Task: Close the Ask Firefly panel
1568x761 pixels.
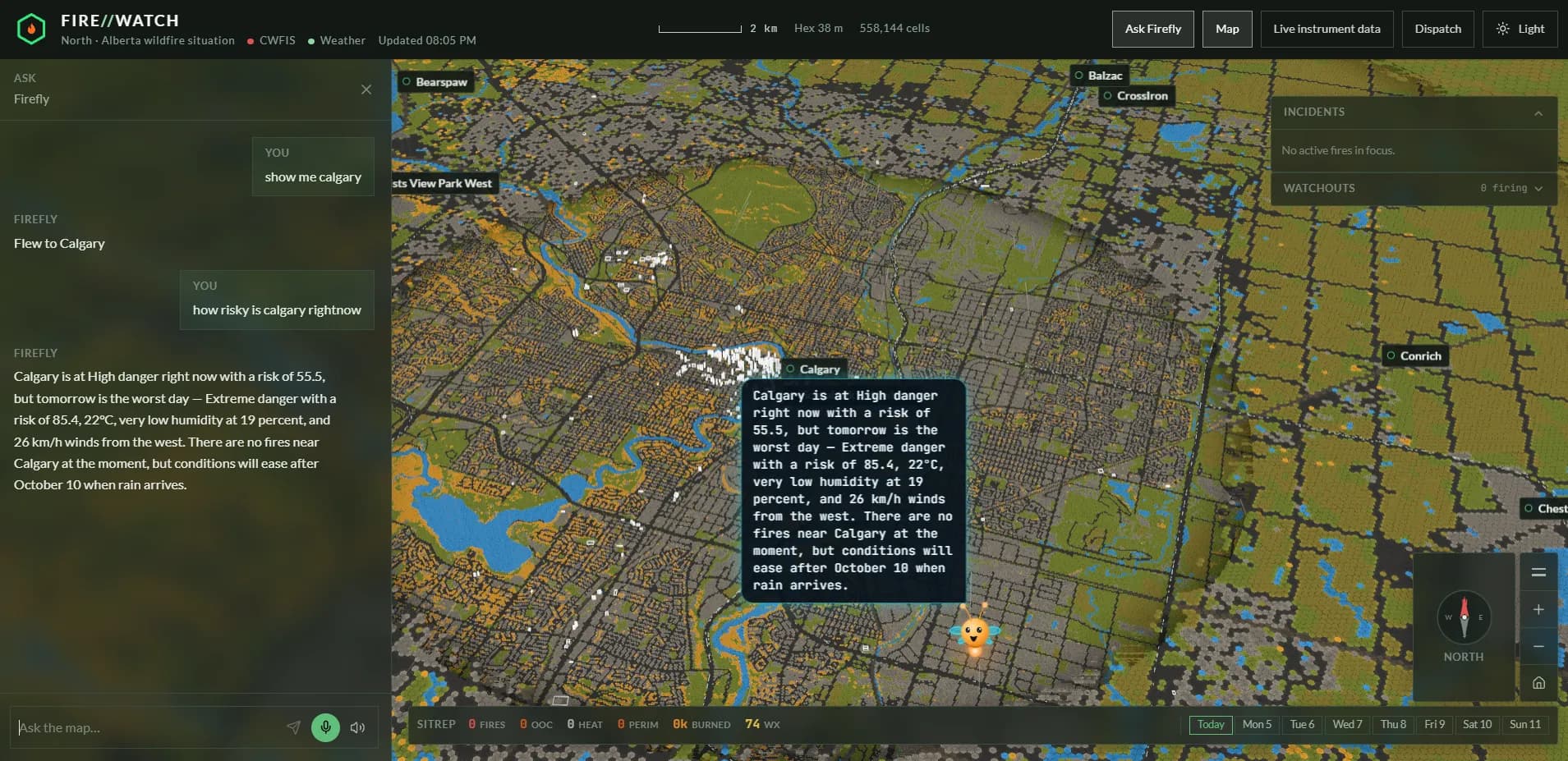Action: click(366, 89)
